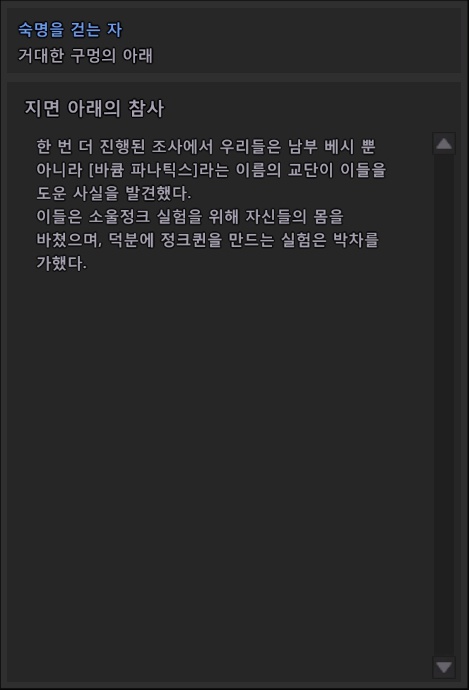Click the heading 지면 아래의 참사
Screen dimensions: 469x690
94,108
